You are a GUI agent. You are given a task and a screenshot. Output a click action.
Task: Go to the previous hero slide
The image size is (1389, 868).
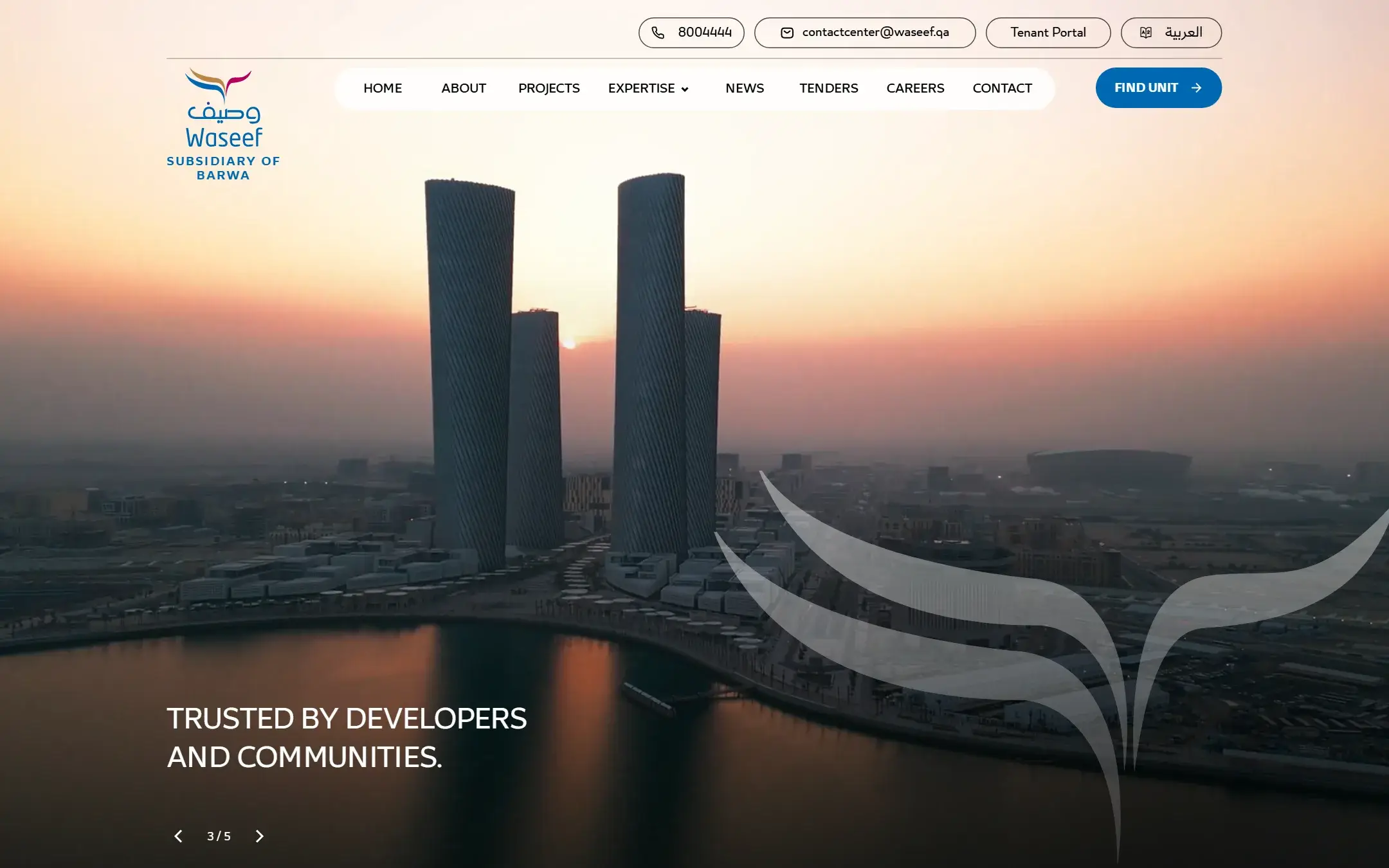(178, 836)
